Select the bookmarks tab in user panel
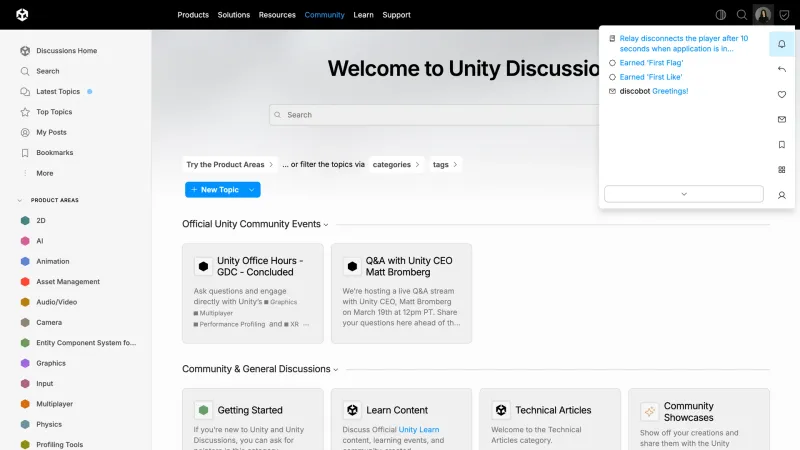Screen dimensions: 800x450 tap(782, 145)
